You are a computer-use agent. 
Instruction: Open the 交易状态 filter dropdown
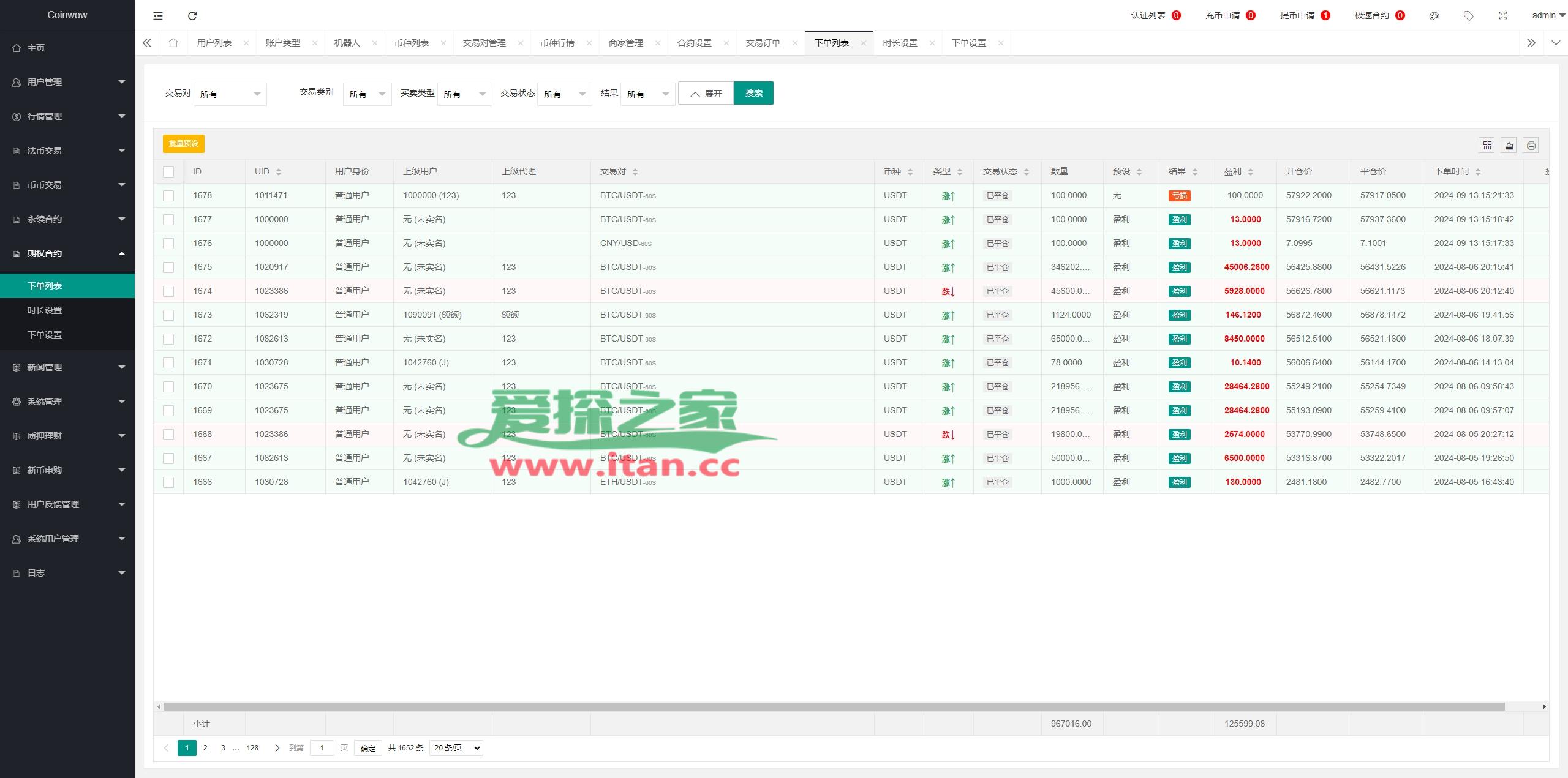[564, 94]
